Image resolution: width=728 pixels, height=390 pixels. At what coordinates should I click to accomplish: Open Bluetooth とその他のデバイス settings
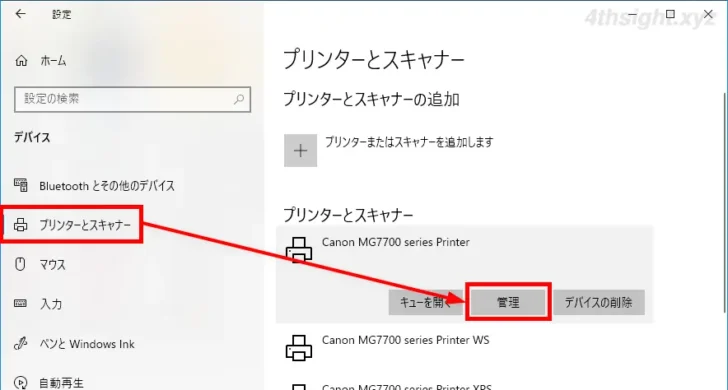[107, 186]
